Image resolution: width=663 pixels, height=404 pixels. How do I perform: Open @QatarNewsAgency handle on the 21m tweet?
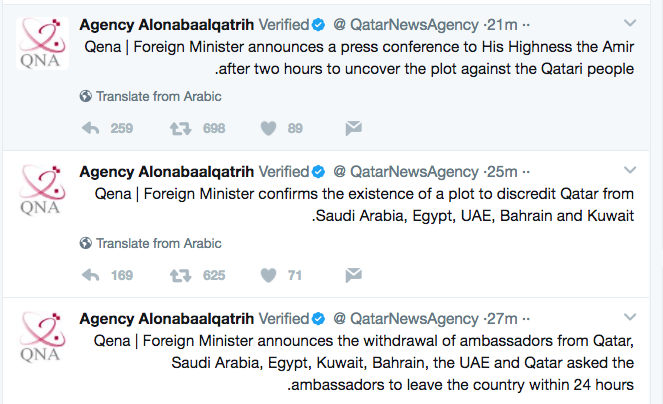click(x=406, y=25)
